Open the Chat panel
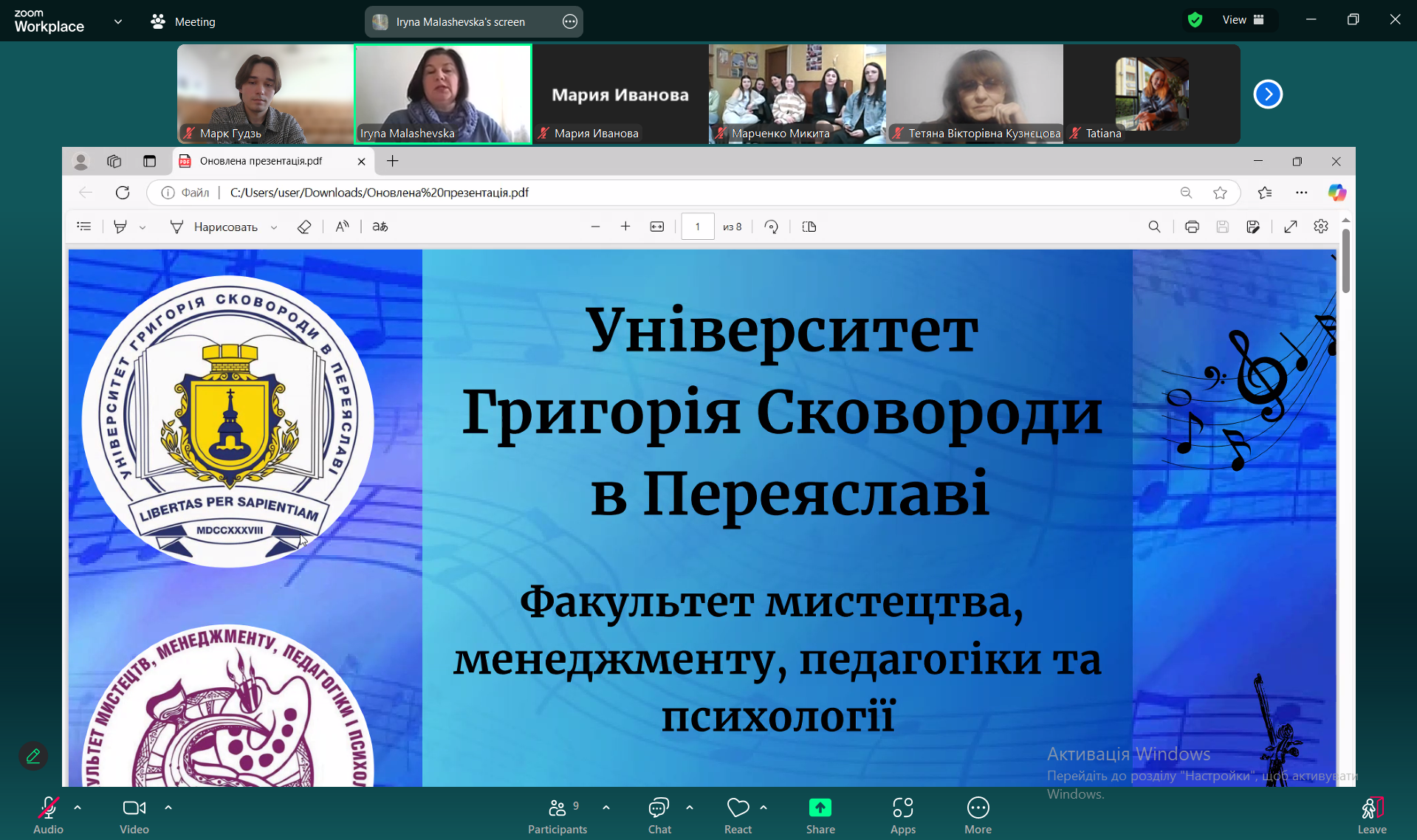1417x840 pixels. 659,815
